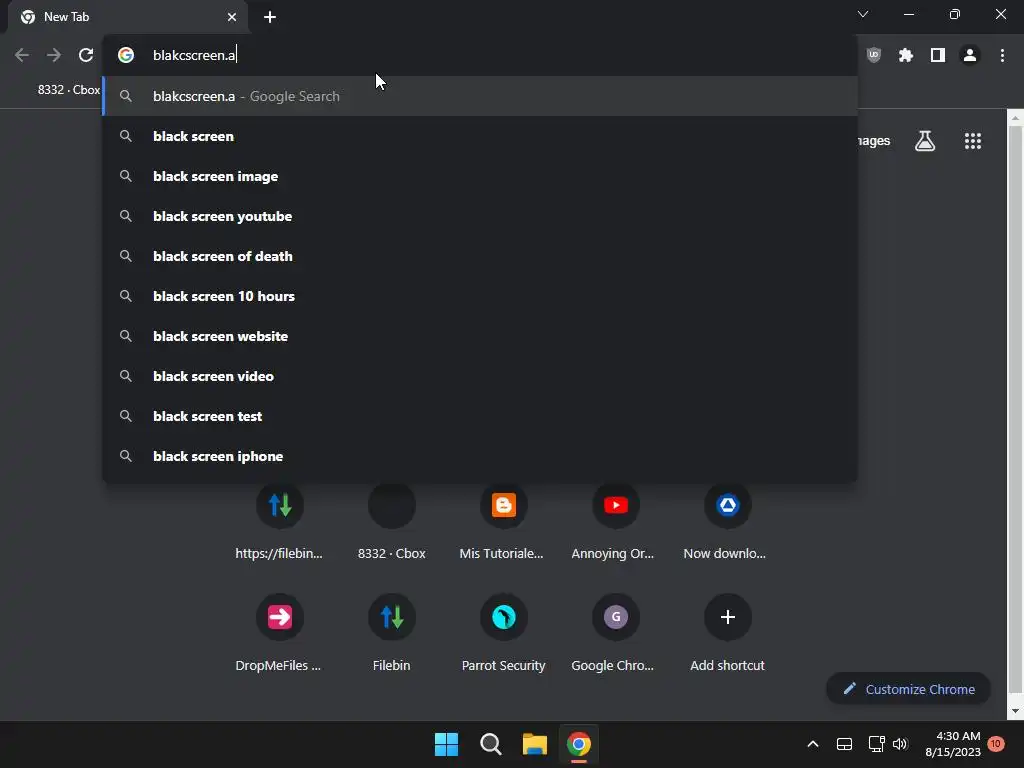Screen dimensions: 1024x768
Task: Open the clock and date panel
Action: click(x=953, y=744)
